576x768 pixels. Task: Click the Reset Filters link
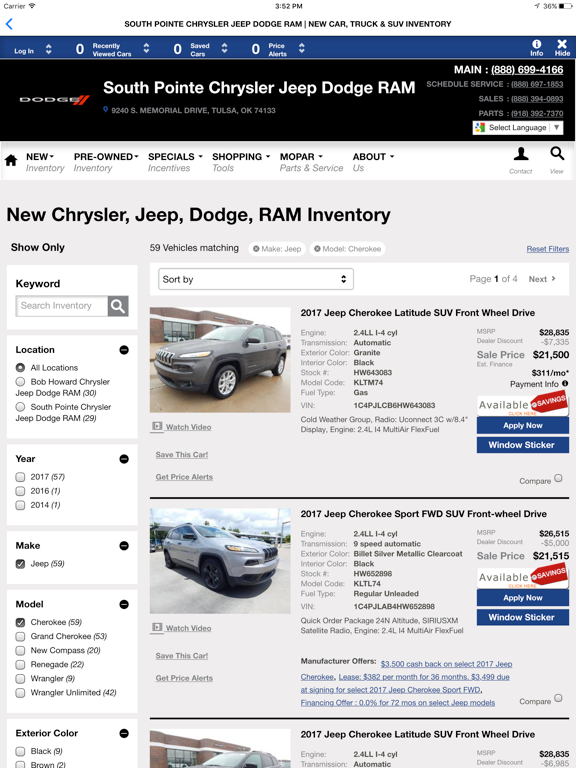click(548, 249)
